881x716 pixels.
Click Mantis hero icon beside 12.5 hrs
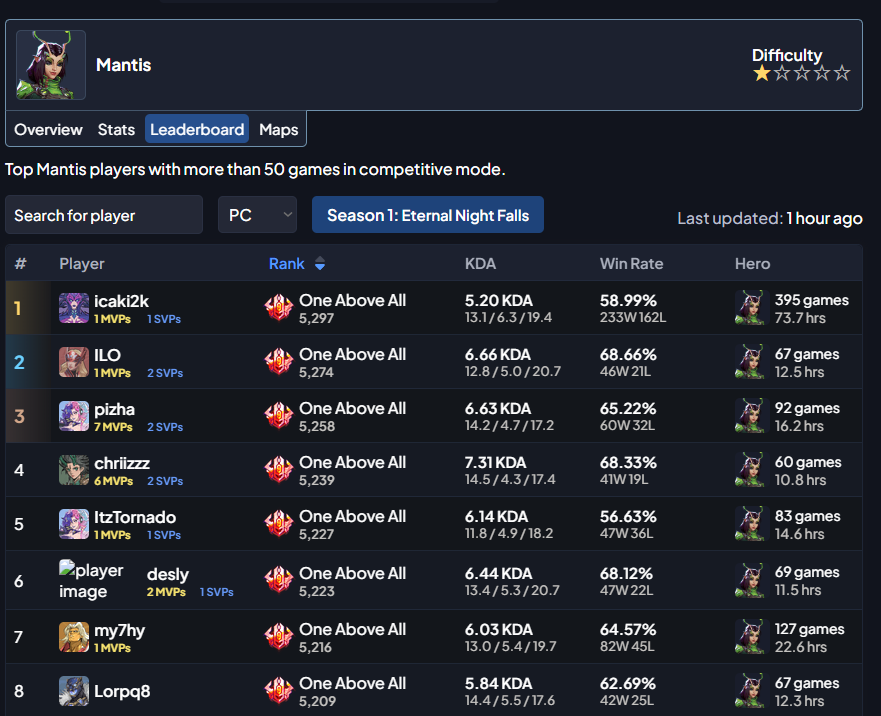click(x=751, y=361)
